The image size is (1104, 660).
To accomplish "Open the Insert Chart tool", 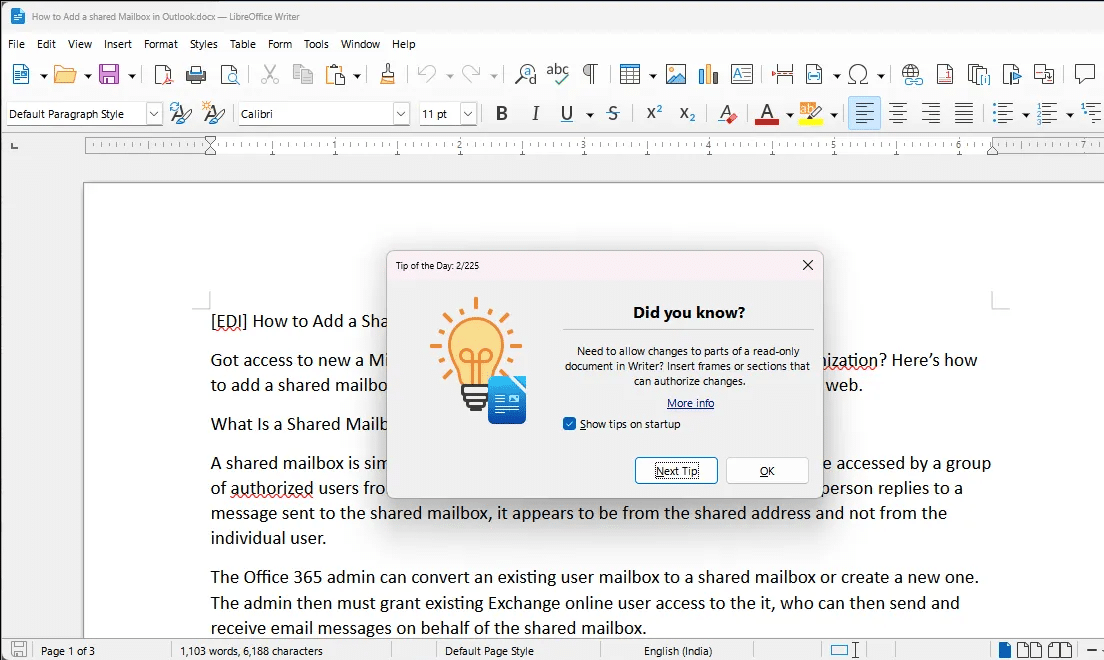I will [x=708, y=74].
